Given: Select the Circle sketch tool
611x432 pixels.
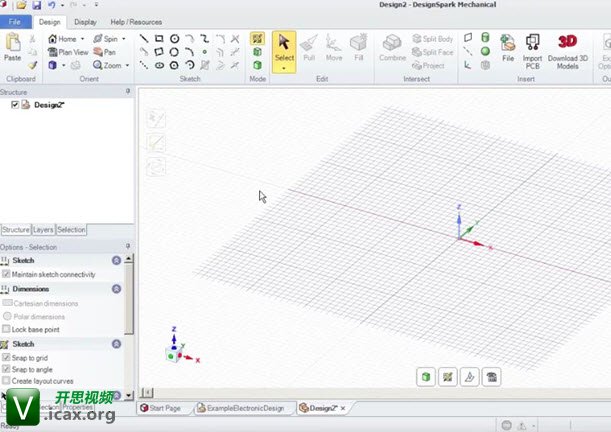Looking at the screenshot, I should (x=175, y=39).
